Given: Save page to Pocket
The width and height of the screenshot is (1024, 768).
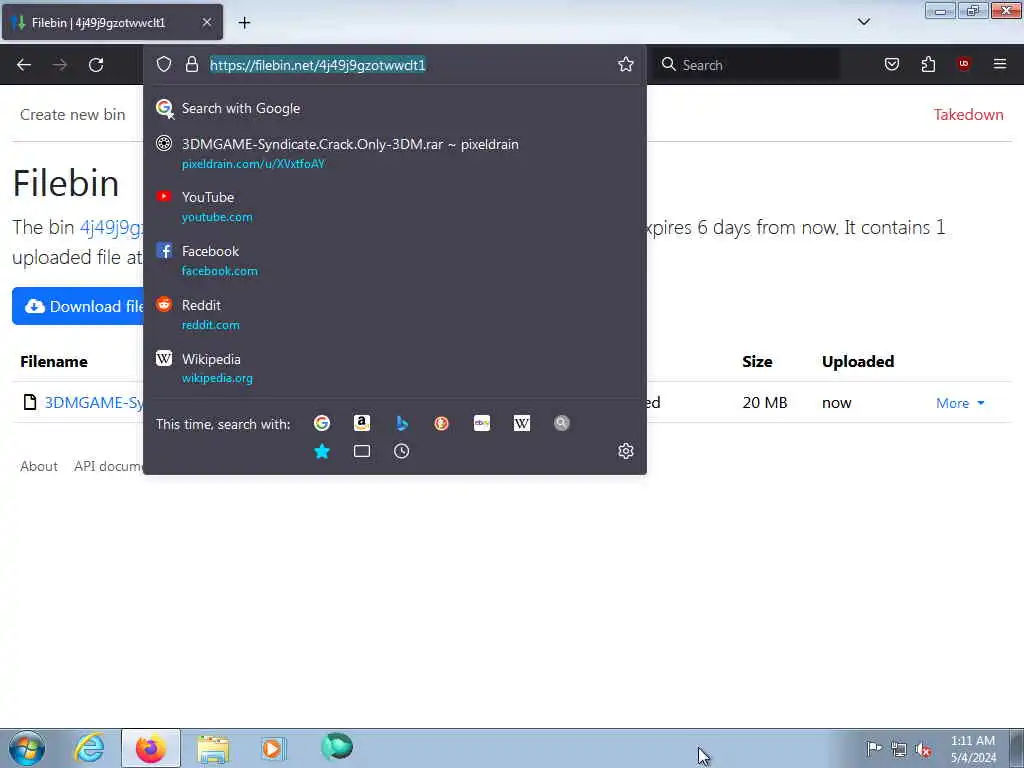Looking at the screenshot, I should pos(892,64).
